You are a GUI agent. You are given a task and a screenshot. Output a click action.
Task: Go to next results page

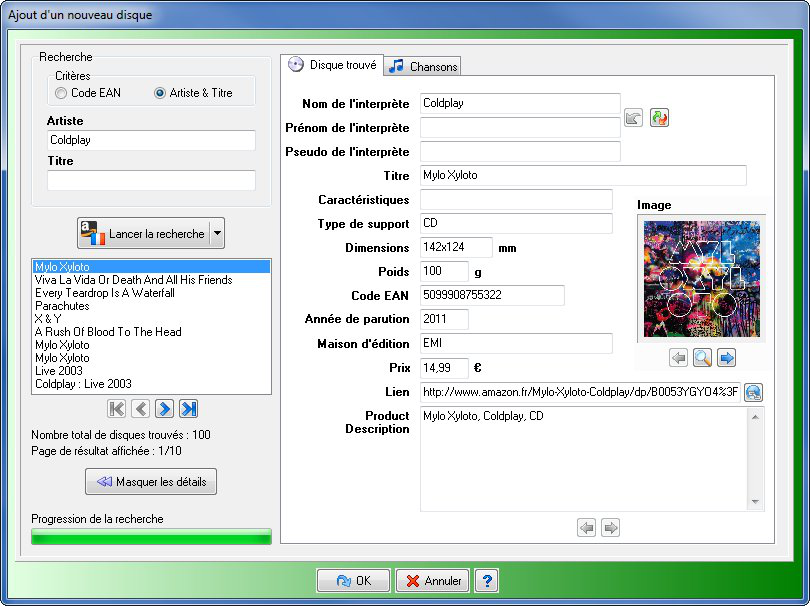click(x=164, y=409)
